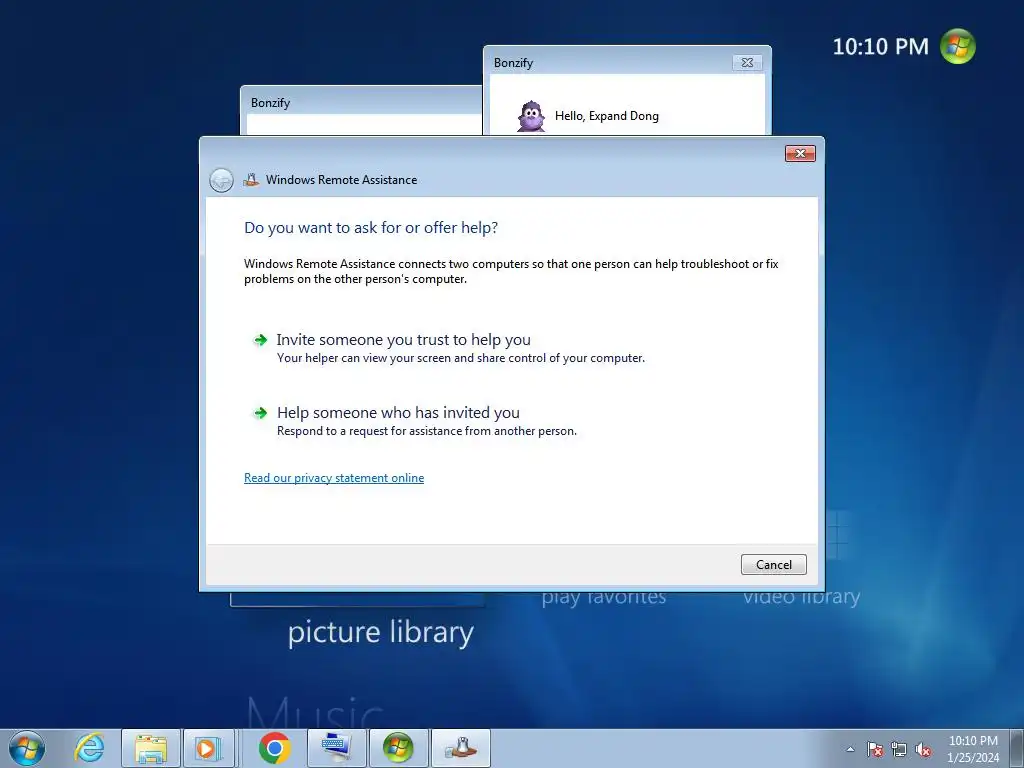Viewport: 1024px width, 768px height.
Task: Click the Remote Assistance title icon
Action: [x=251, y=180]
